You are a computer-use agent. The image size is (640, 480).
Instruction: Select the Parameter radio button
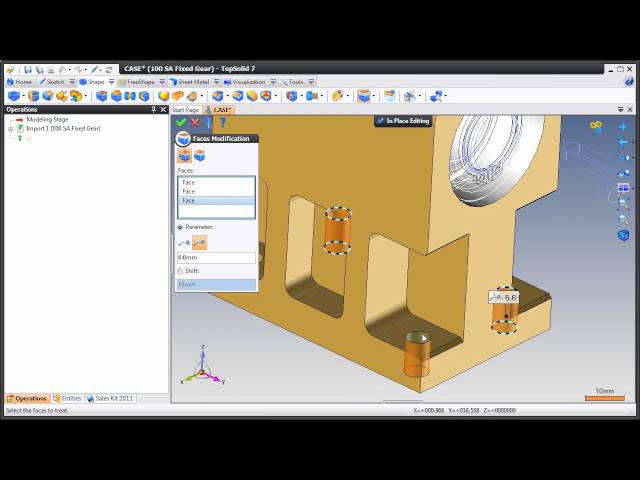pos(180,227)
